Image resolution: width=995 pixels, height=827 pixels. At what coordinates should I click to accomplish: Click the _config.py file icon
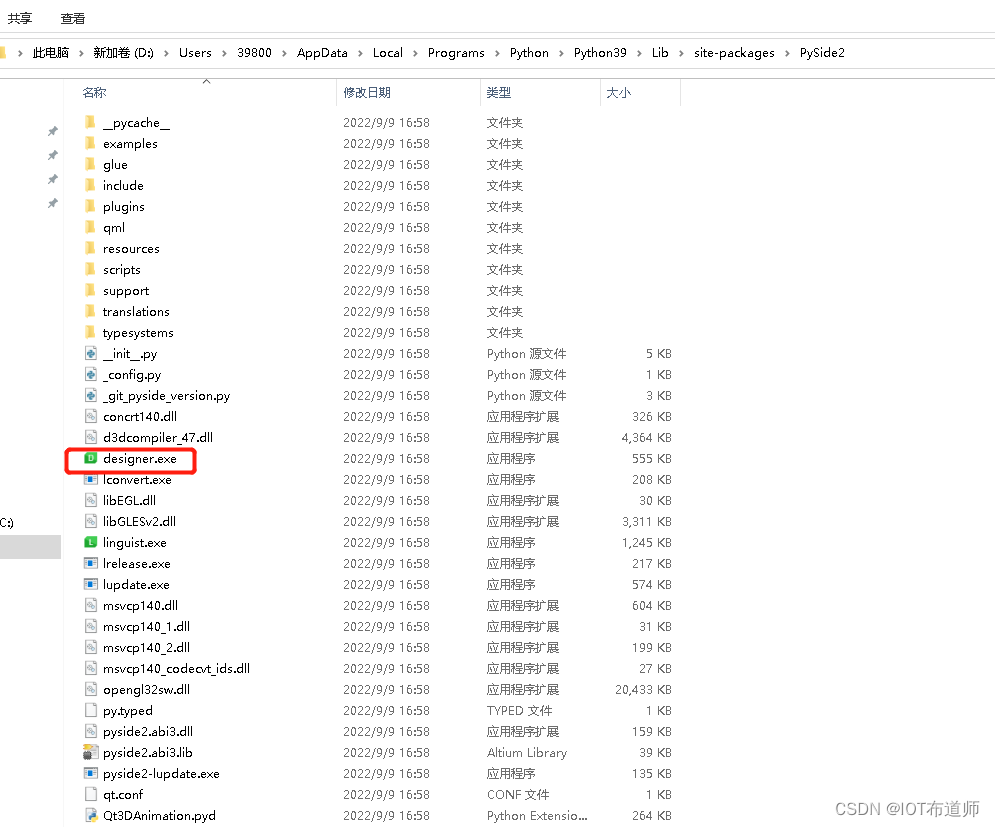coord(91,374)
